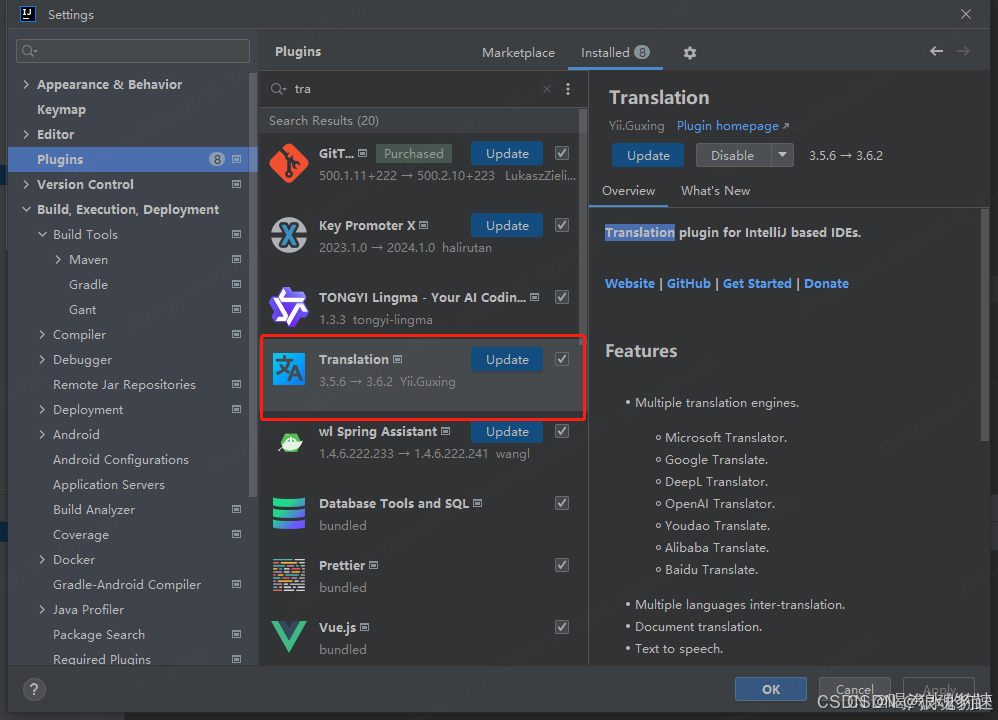The height and width of the screenshot is (720, 998).
Task: Click the forward arrow in Plugins header
Action: 964,52
